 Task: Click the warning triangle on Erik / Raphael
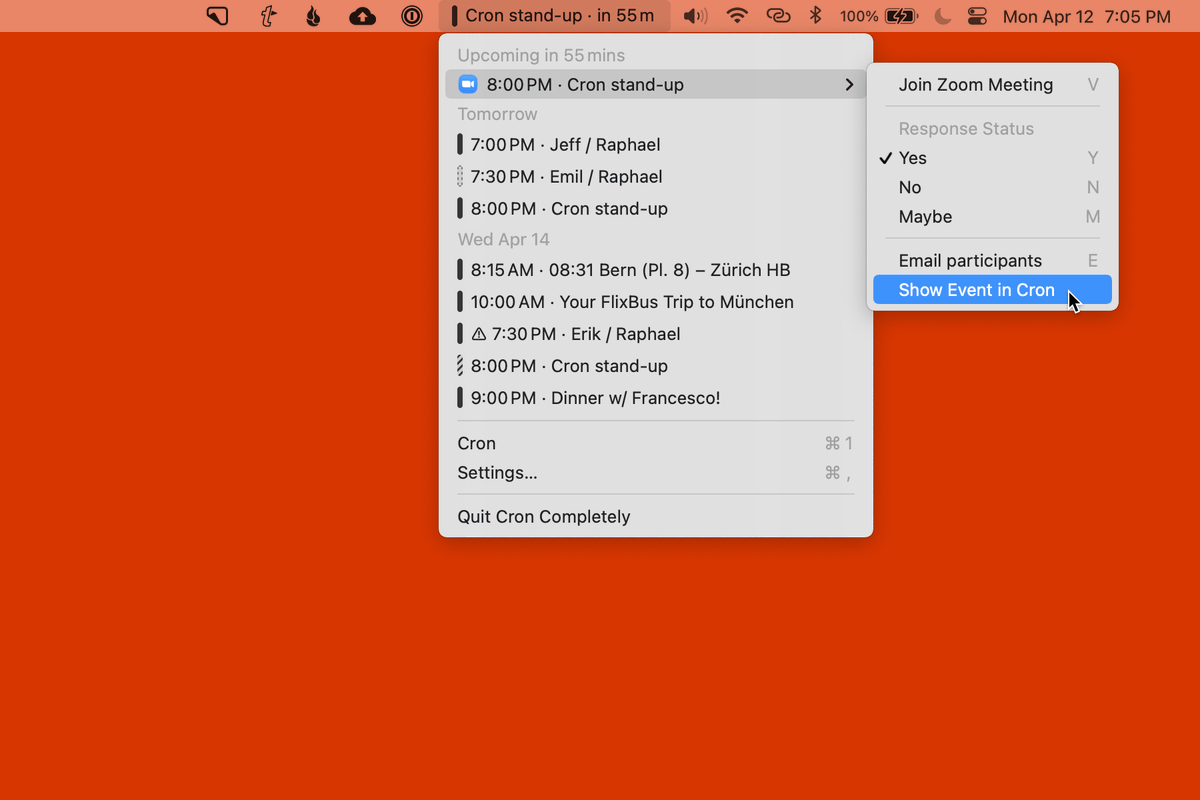click(478, 334)
